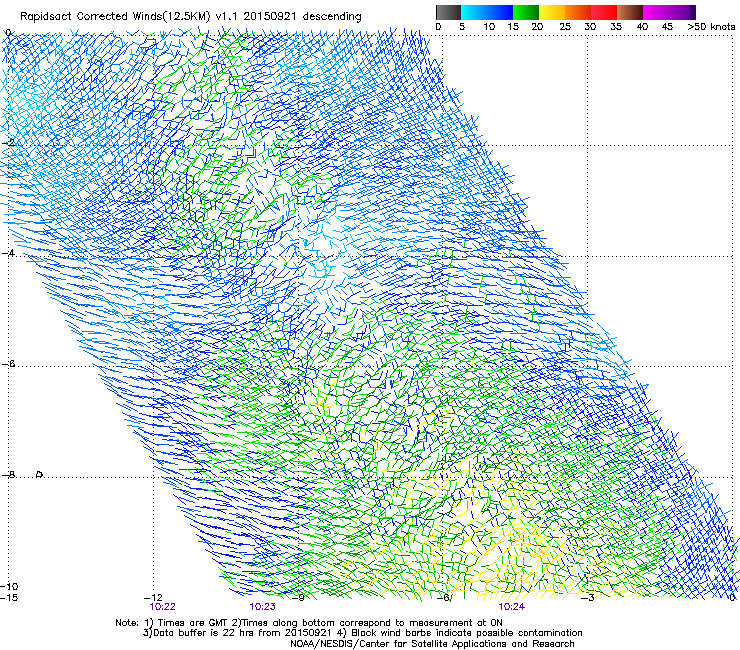Click the purple time label '10:24'

pos(512,607)
